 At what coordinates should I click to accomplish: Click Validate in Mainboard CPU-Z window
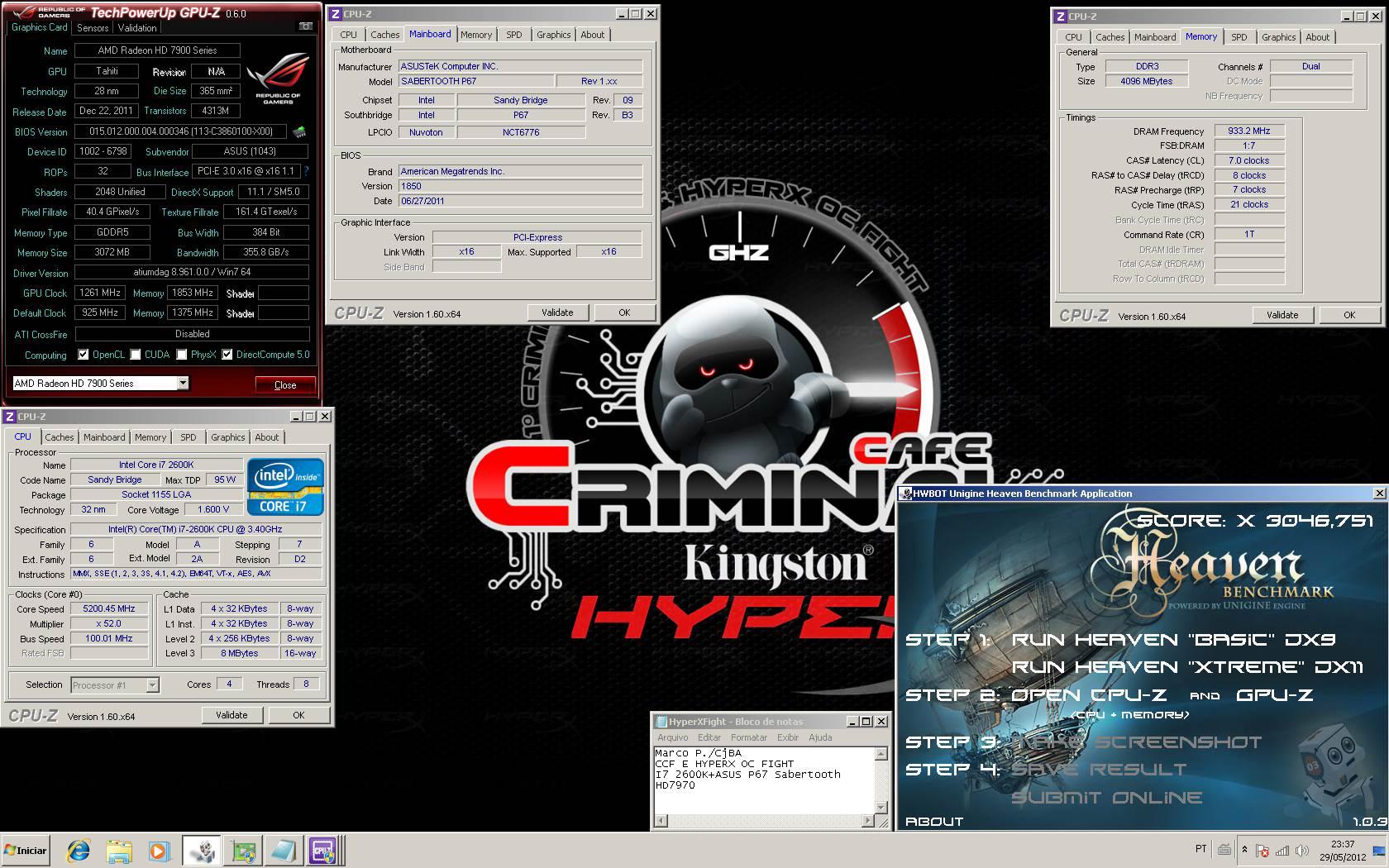click(x=557, y=312)
